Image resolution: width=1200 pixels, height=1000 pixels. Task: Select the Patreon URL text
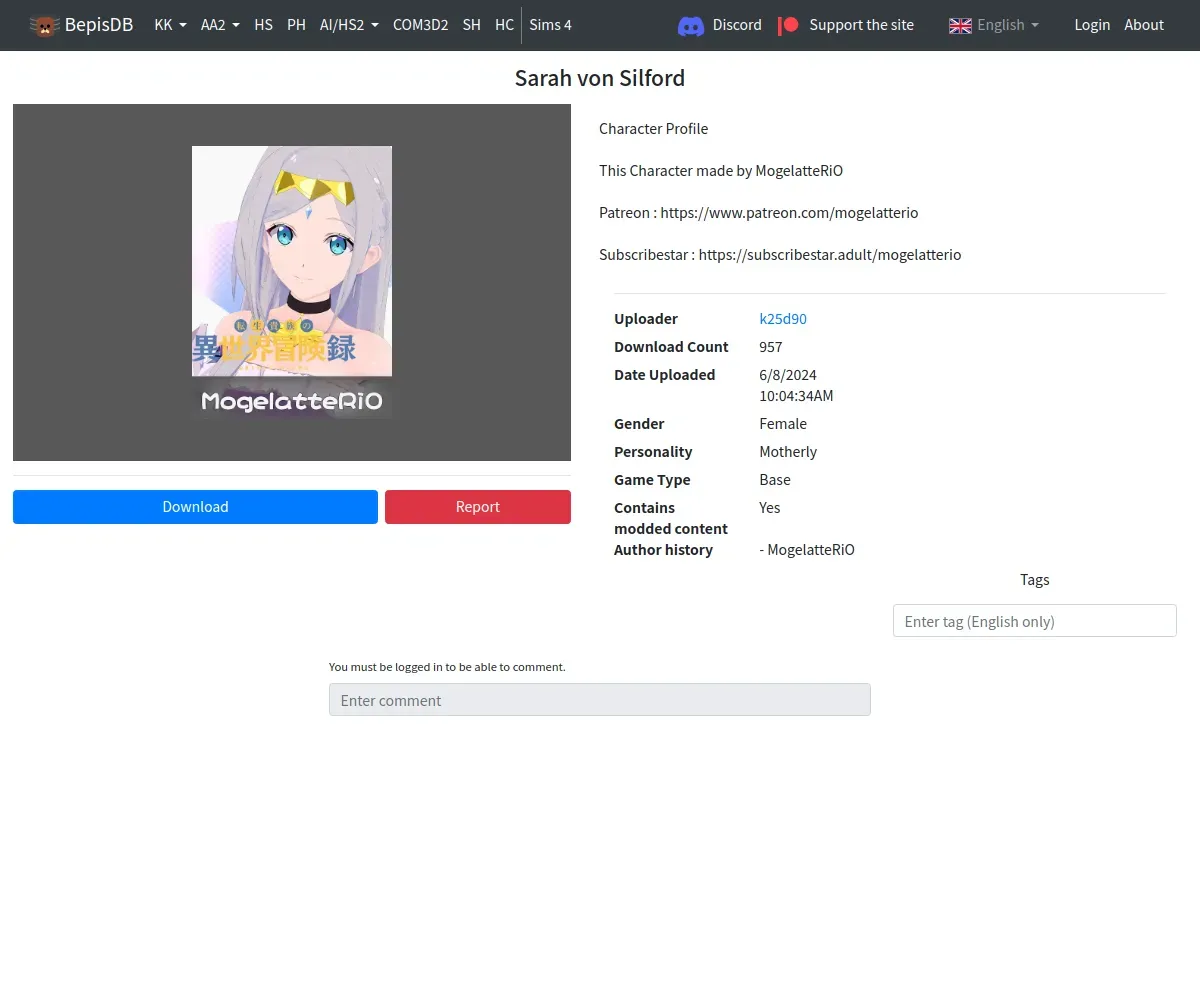789,213
